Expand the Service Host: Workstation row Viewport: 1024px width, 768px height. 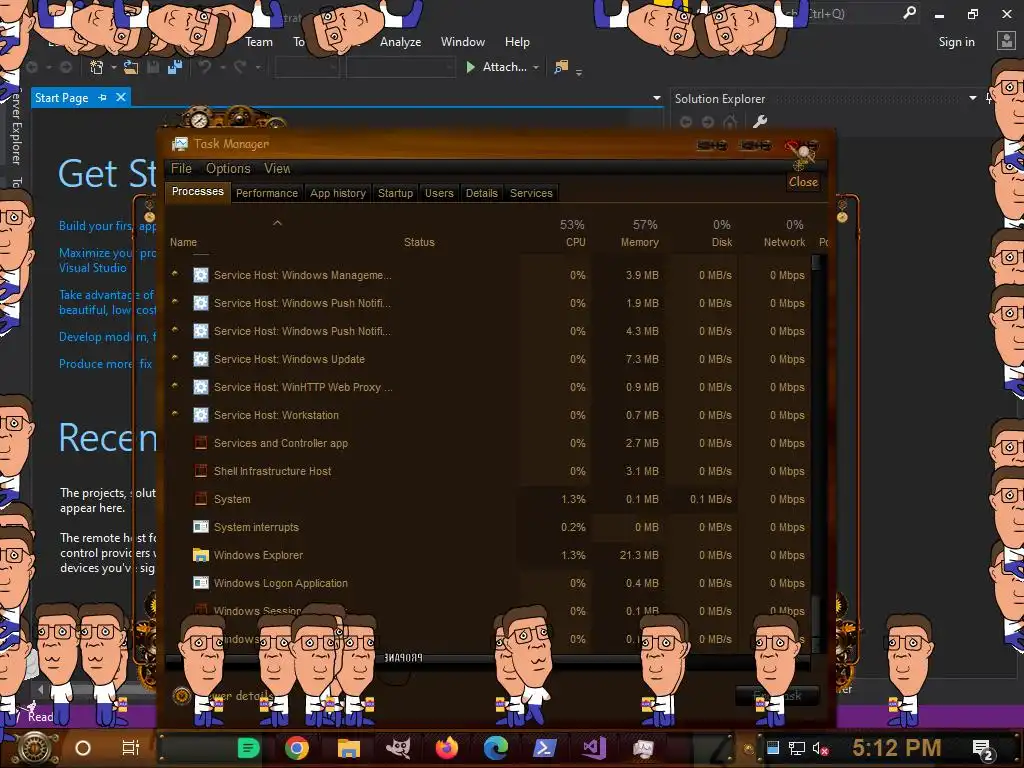174,414
